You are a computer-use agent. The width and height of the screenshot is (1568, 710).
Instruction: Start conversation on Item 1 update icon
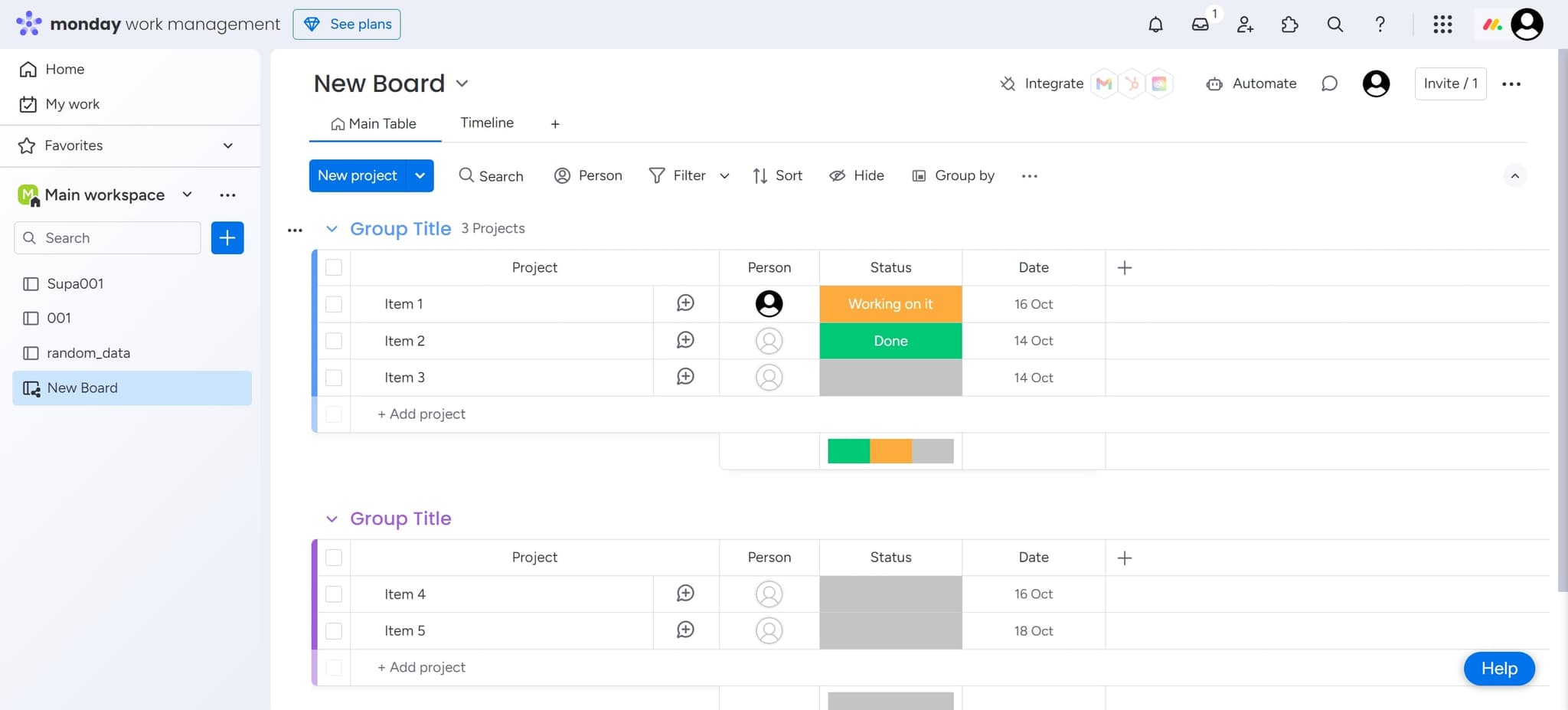(x=685, y=303)
